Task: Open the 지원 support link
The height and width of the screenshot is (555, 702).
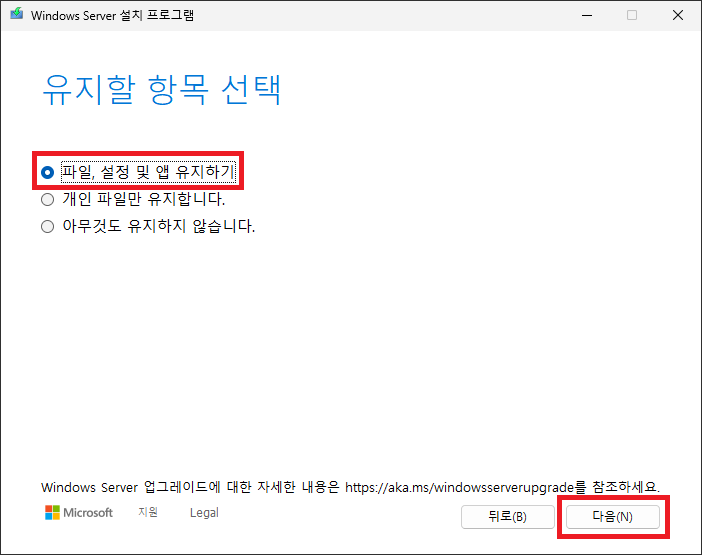Action: 148,512
